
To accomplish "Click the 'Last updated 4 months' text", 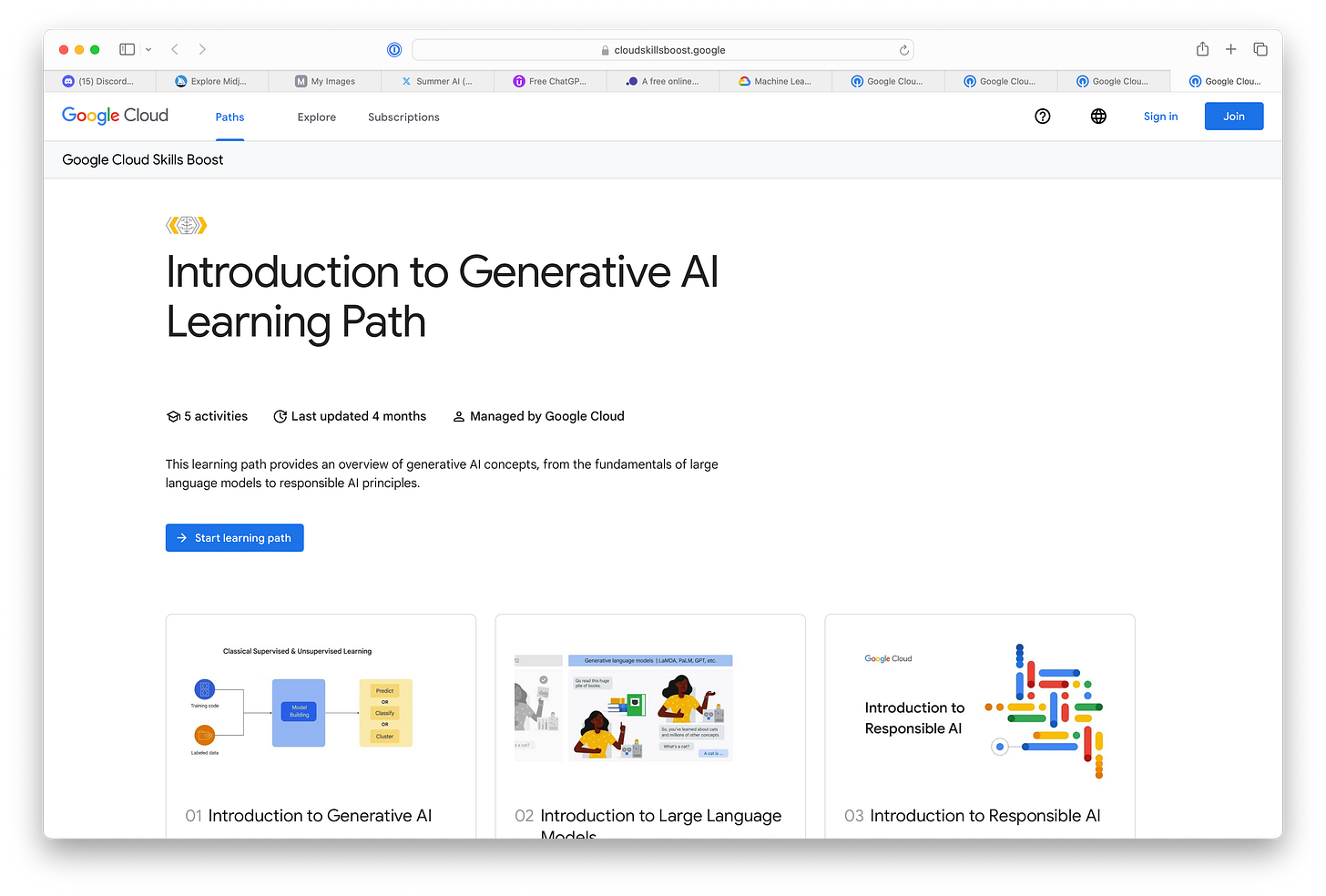I will pyautogui.click(x=359, y=416).
